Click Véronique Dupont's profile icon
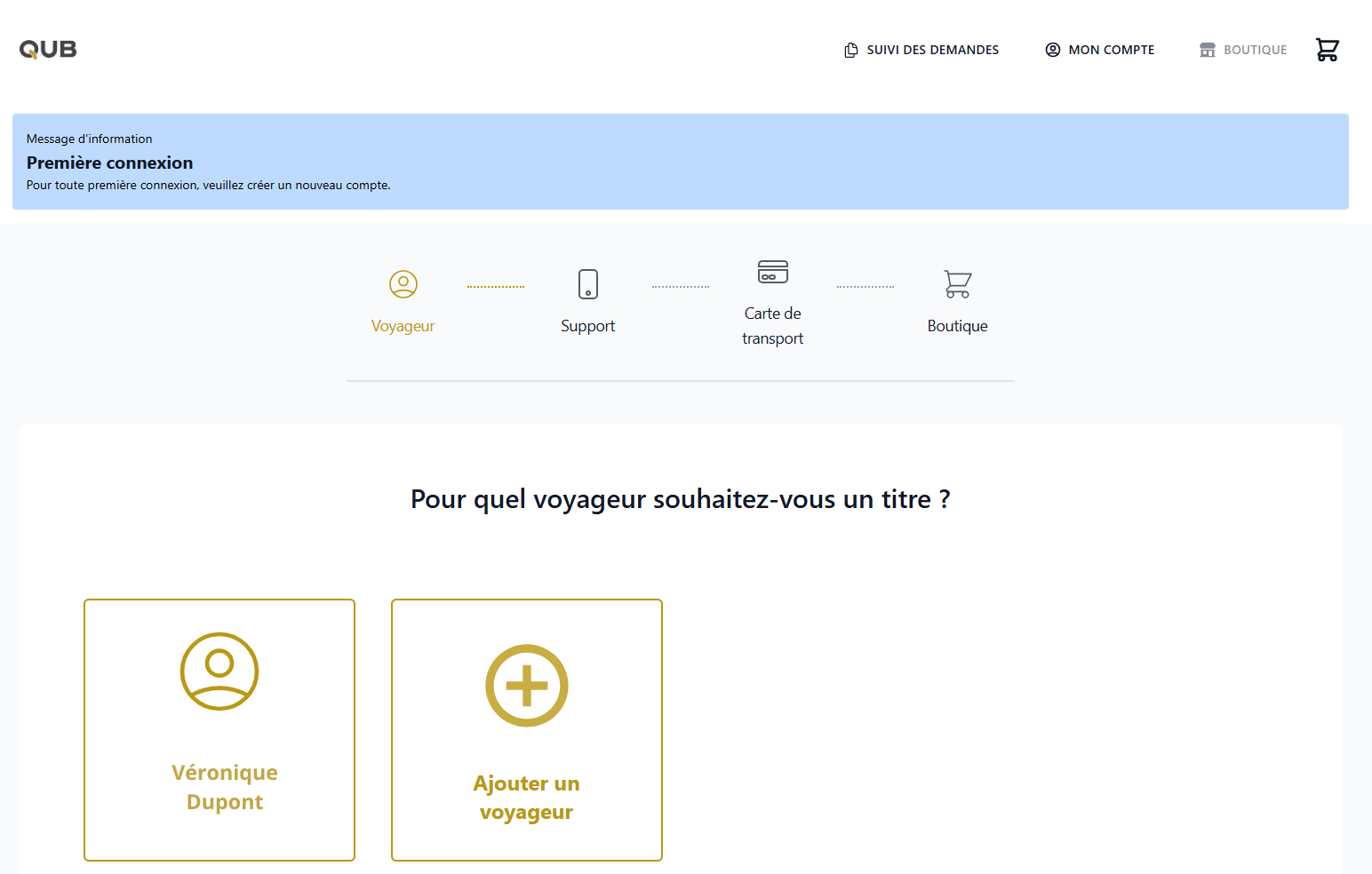Image resolution: width=1372 pixels, height=874 pixels. point(219,671)
